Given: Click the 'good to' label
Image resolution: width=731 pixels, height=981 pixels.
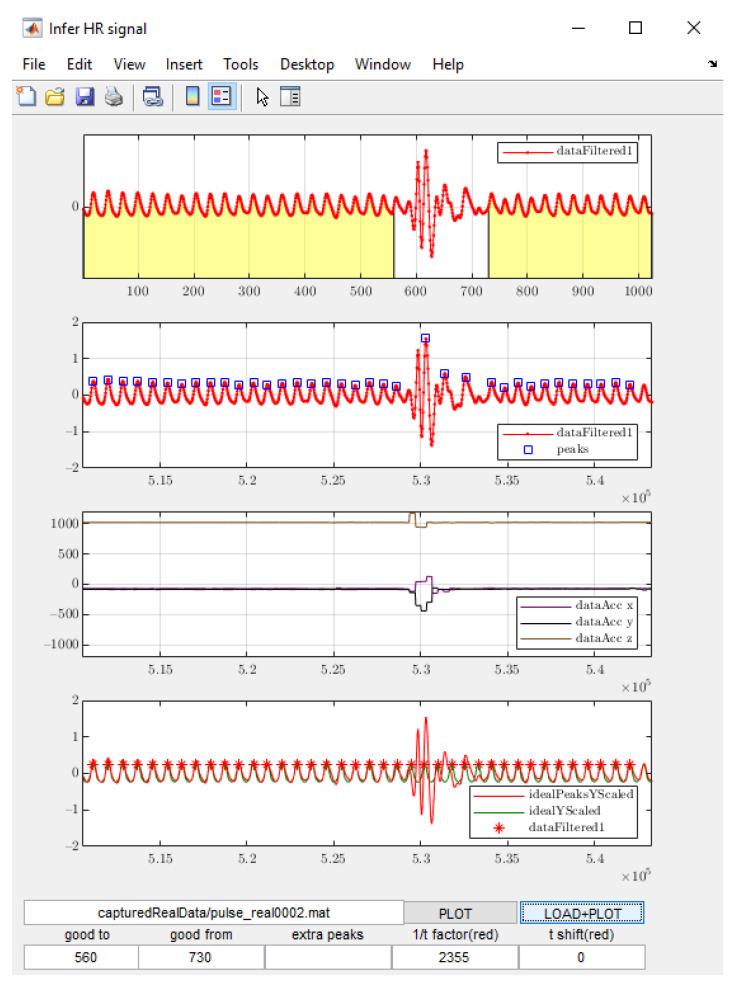Looking at the screenshot, I should click(87, 935).
